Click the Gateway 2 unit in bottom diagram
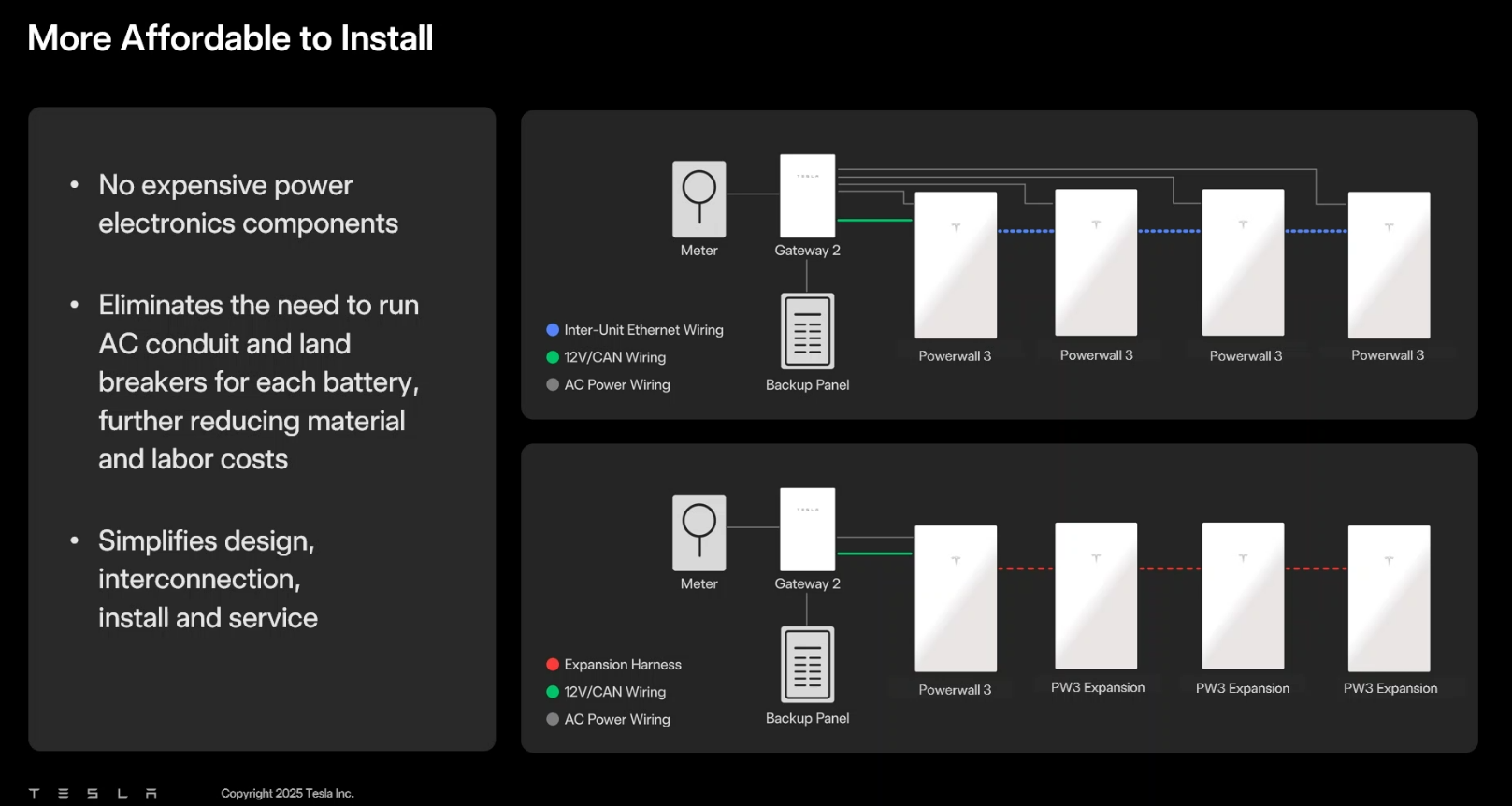The image size is (1512, 806). tap(808, 529)
